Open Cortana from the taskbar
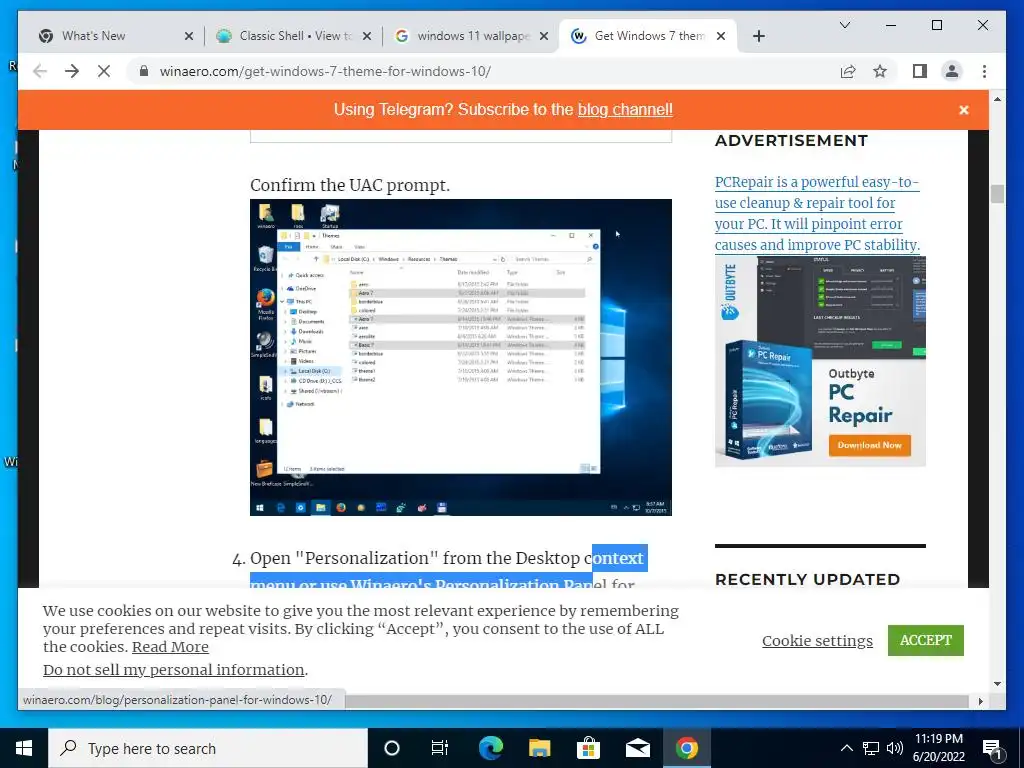 click(x=392, y=748)
